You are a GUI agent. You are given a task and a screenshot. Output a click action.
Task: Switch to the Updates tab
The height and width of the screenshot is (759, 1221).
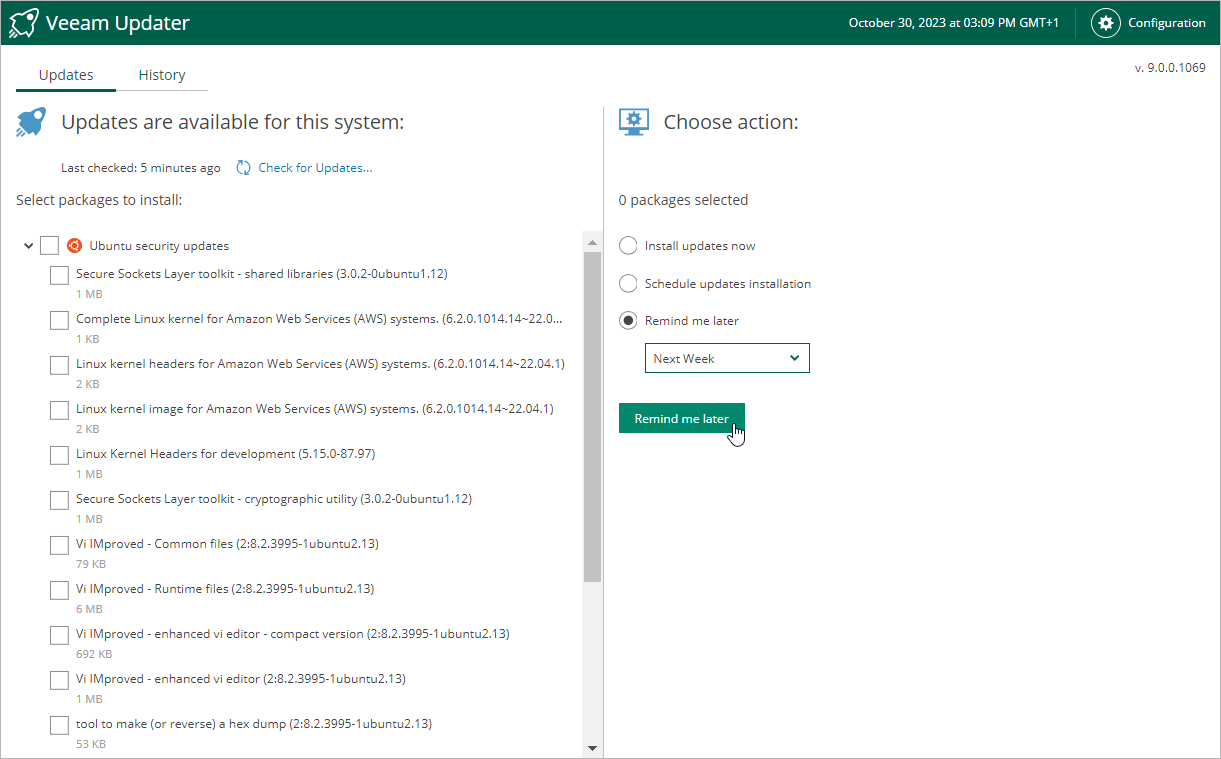66,75
